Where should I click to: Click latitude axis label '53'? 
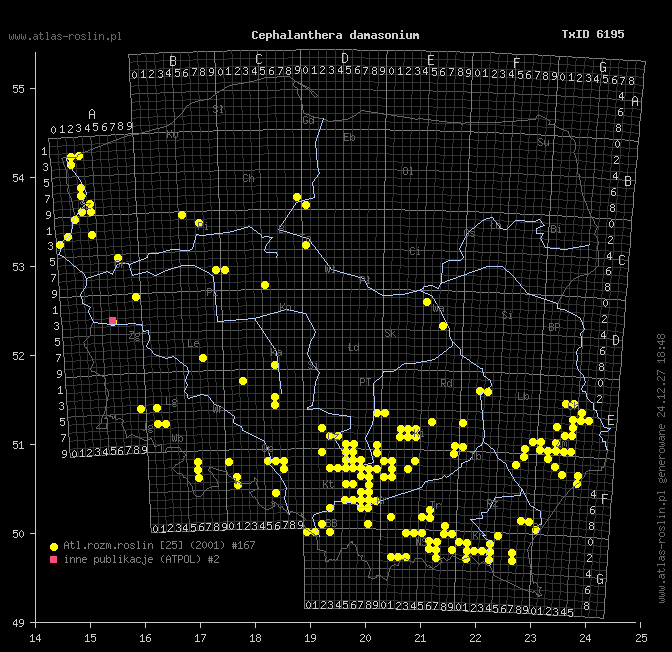pos(18,267)
